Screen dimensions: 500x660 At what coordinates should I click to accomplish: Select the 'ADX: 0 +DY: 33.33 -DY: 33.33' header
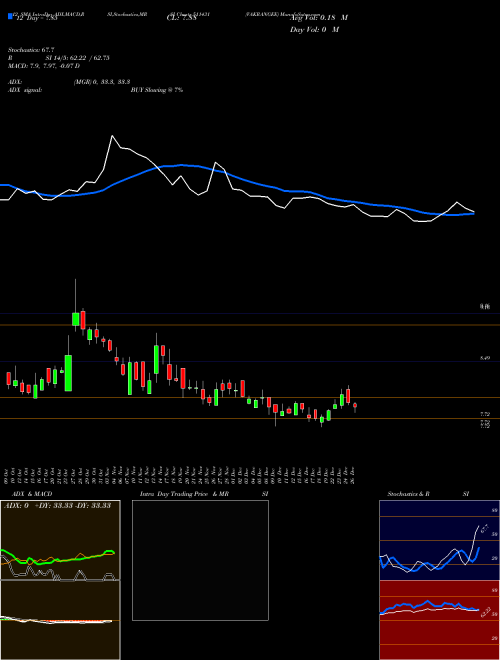click(57, 506)
